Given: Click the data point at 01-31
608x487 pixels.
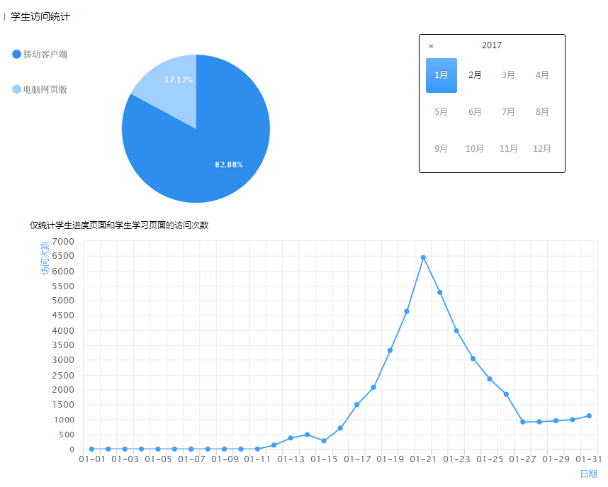Looking at the screenshot, I should (x=589, y=416).
